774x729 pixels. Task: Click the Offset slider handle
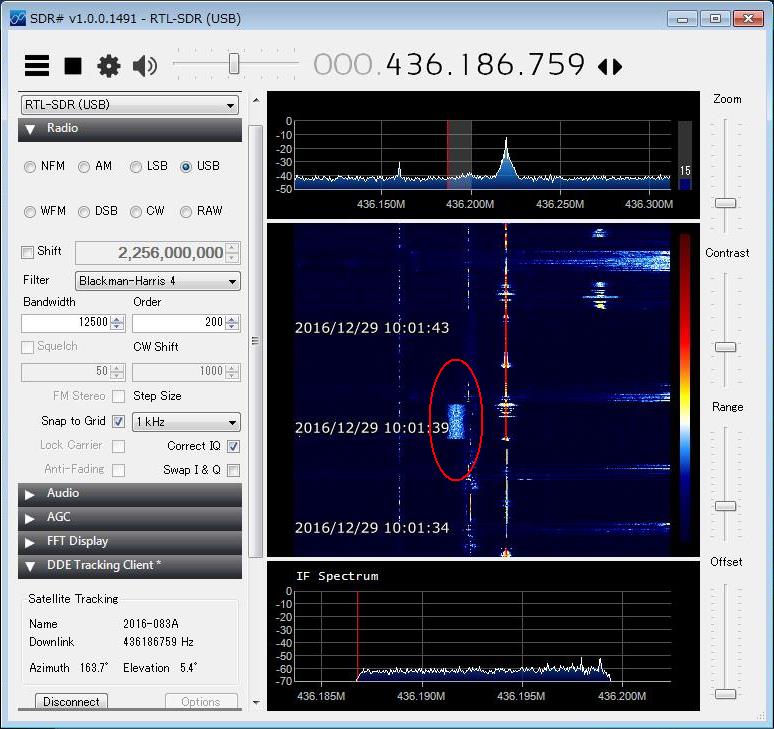point(726,694)
